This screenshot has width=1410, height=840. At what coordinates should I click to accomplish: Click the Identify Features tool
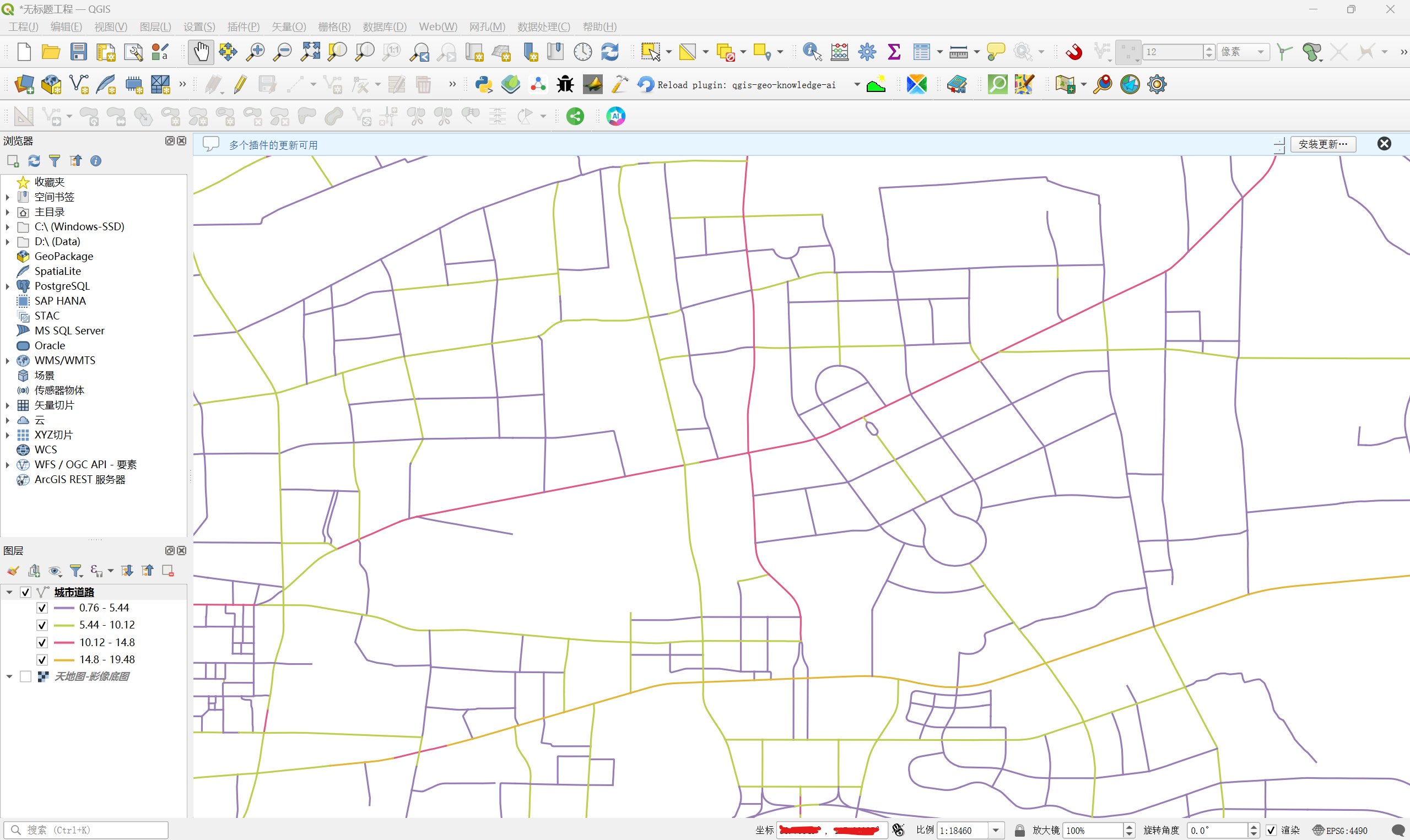point(811,52)
